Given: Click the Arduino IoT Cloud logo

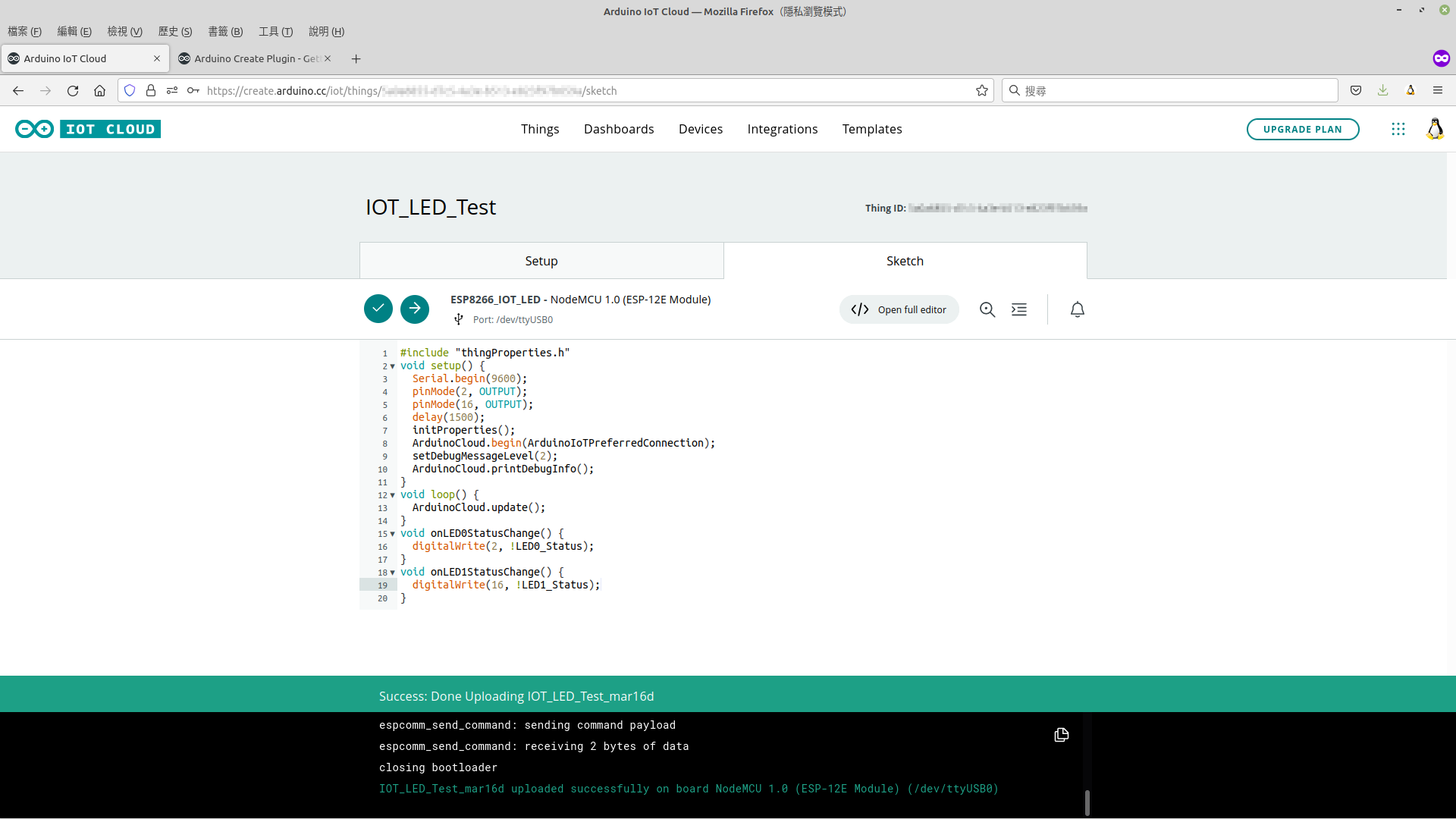Looking at the screenshot, I should point(88,129).
